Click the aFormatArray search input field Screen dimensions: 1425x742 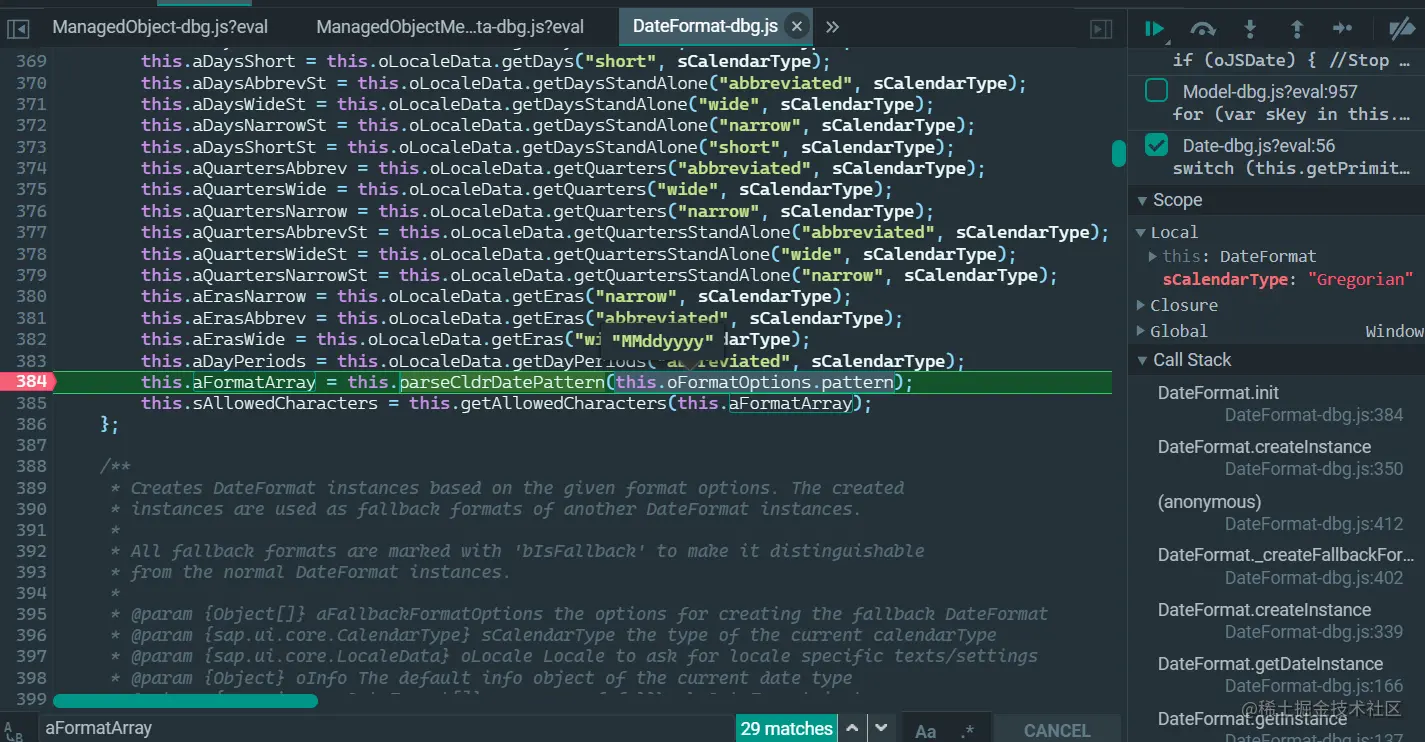385,729
